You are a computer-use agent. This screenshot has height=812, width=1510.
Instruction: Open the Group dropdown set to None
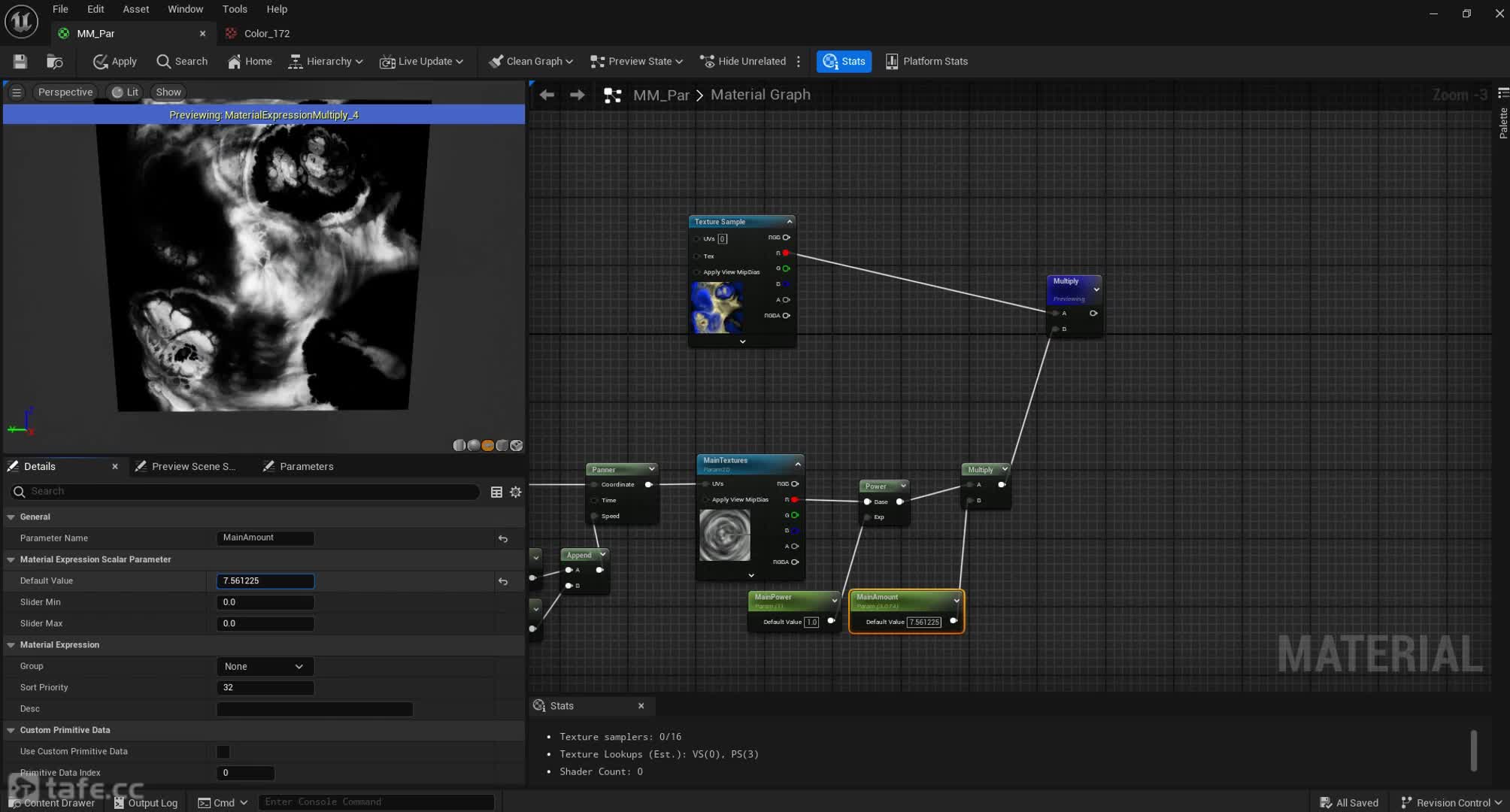coord(265,666)
